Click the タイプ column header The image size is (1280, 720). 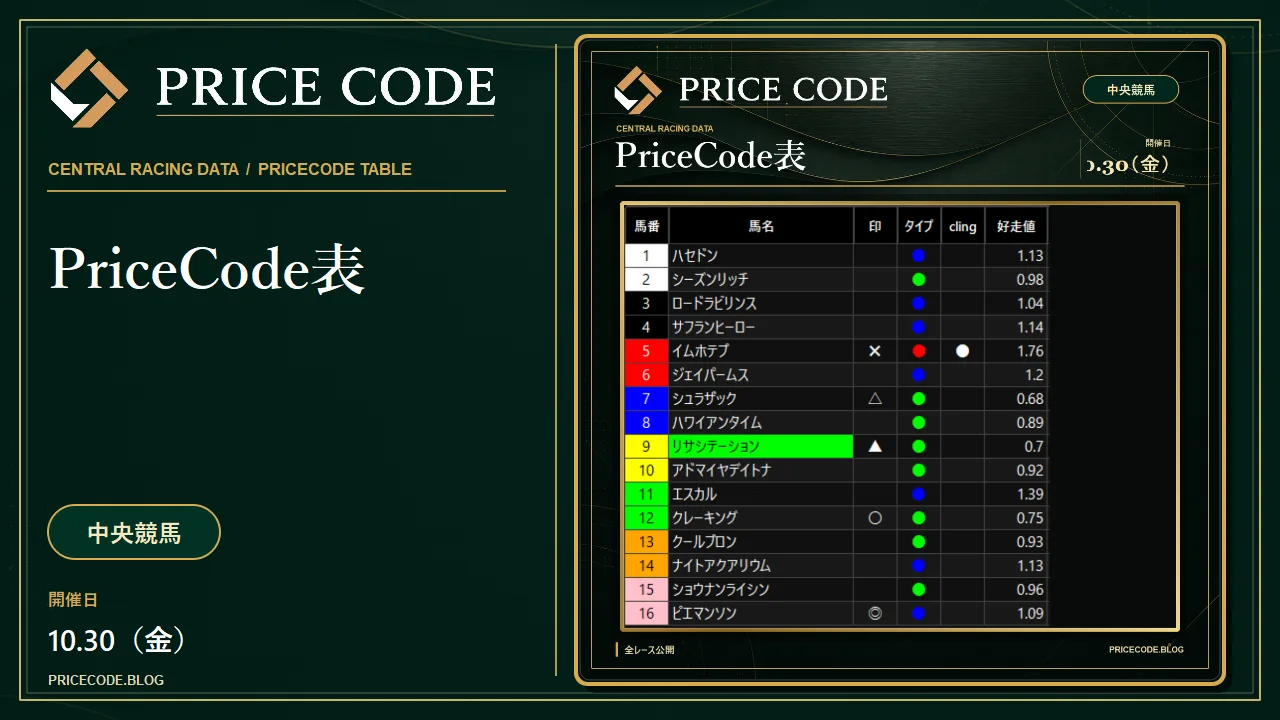click(x=919, y=227)
